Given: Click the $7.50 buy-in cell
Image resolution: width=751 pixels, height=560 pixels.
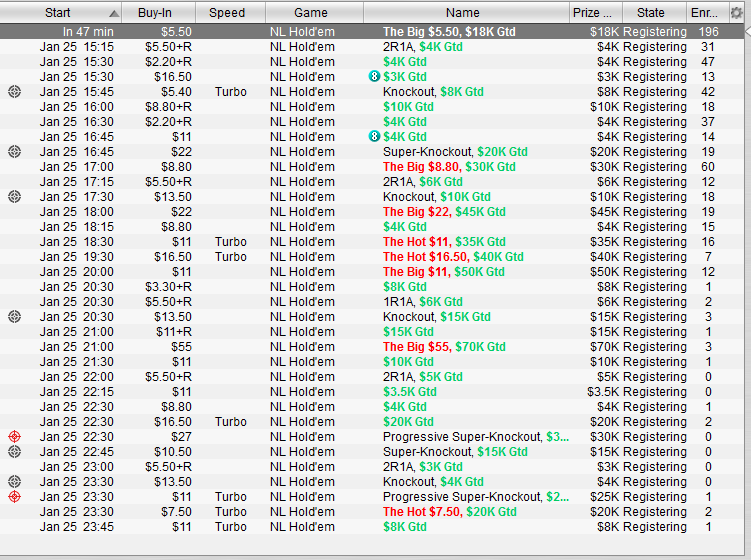Looking at the screenshot, I should pos(176,512).
